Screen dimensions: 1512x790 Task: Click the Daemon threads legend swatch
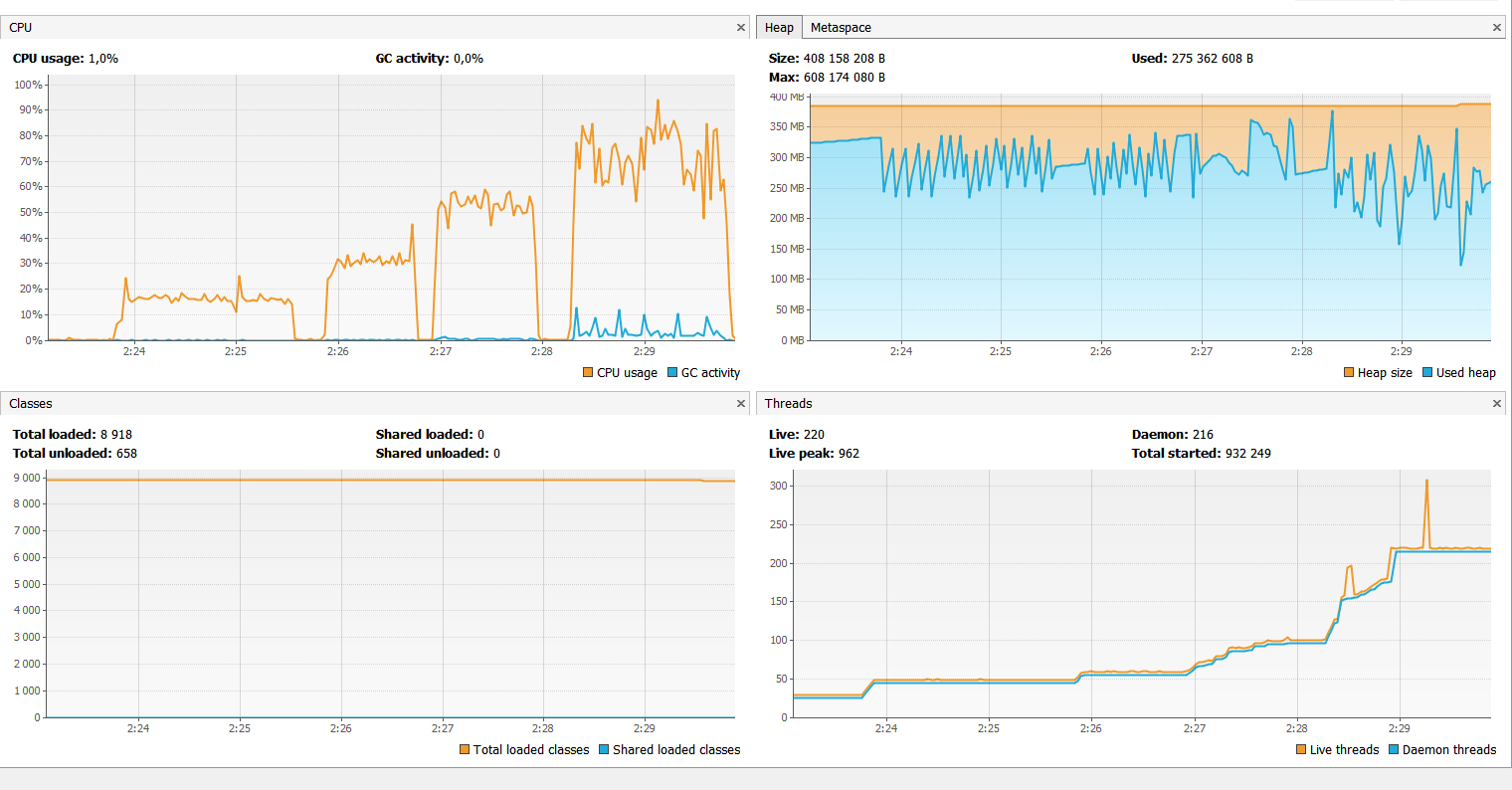tap(1394, 750)
